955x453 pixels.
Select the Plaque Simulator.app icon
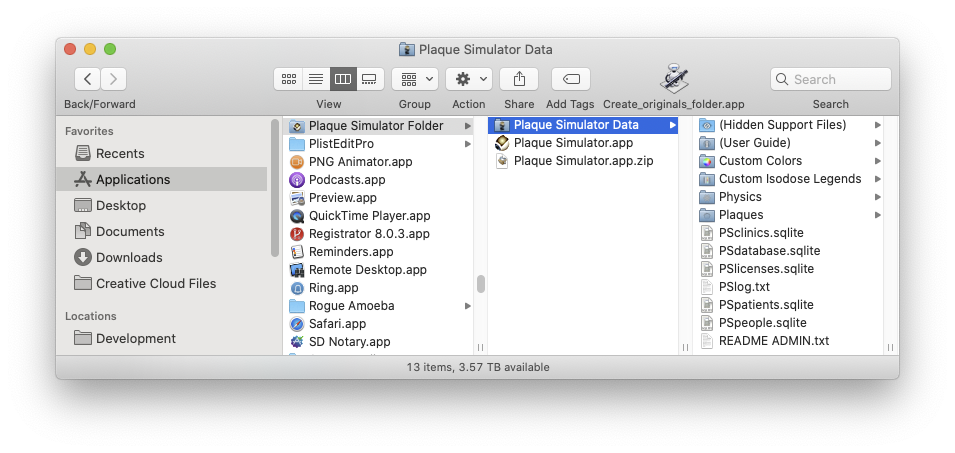coord(502,143)
